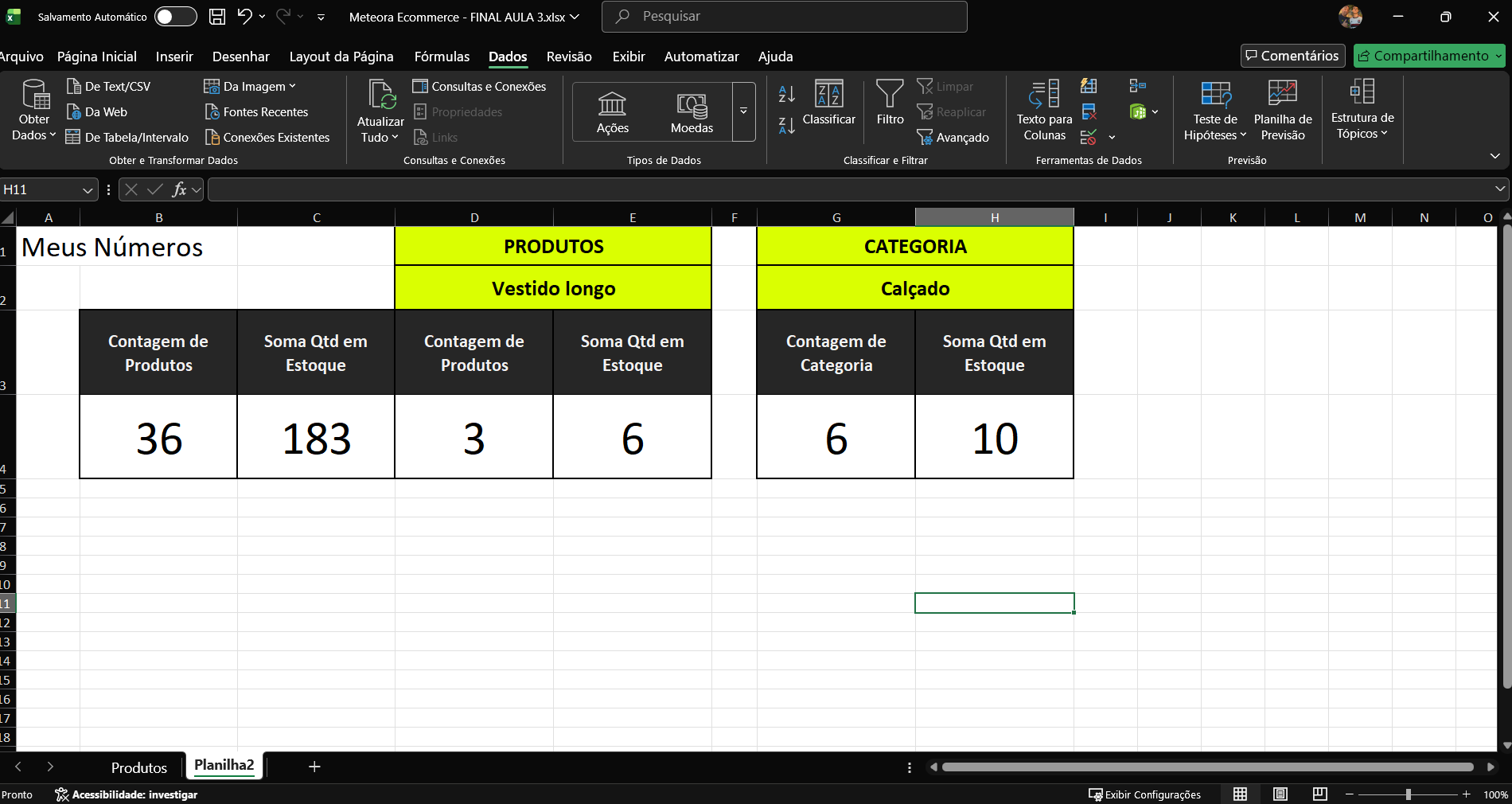Switch to Page Layout view
This screenshot has height=804, width=1512.
coord(1280,794)
